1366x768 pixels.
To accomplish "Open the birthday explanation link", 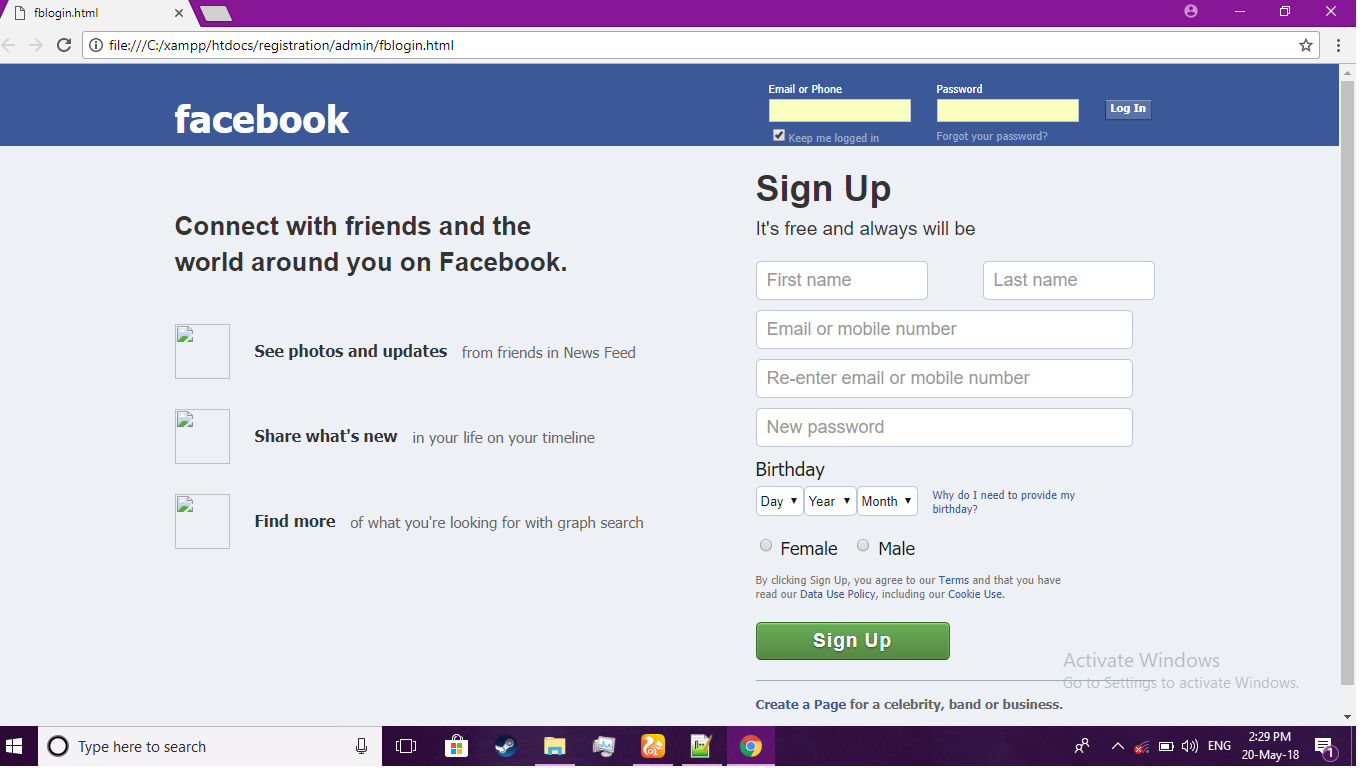I will pyautogui.click(x=1004, y=502).
